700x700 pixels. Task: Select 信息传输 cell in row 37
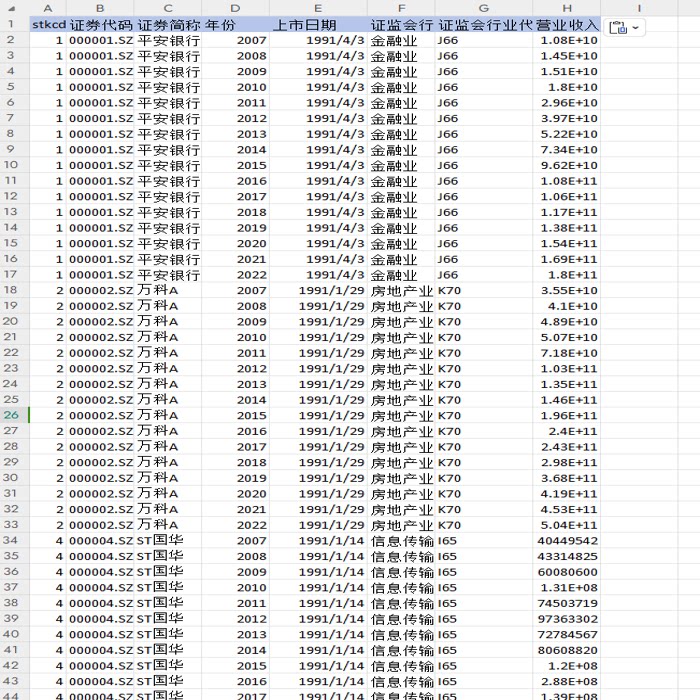point(401,588)
